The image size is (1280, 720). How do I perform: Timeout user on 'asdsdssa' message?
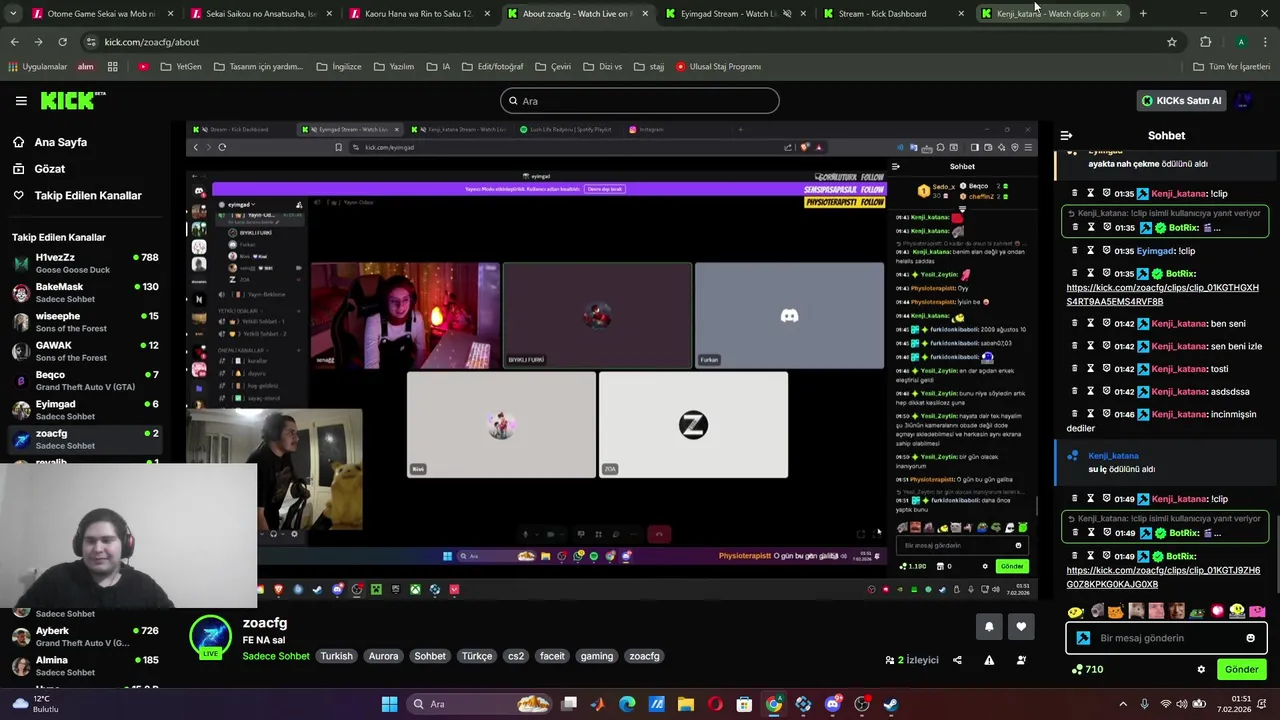(x=1091, y=392)
